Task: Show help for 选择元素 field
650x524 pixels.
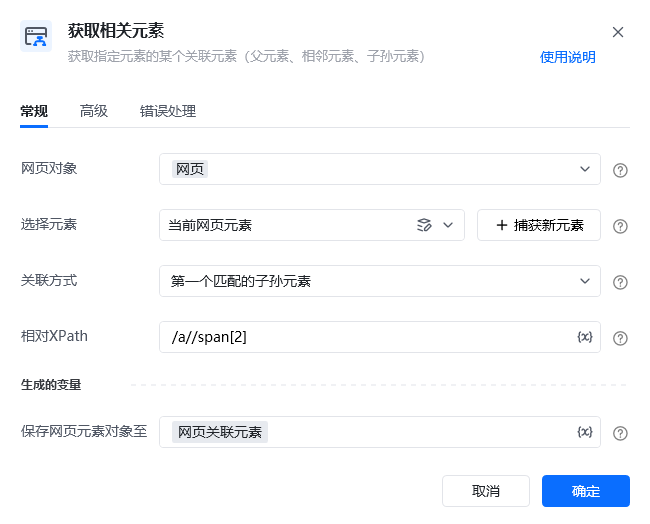Action: [620, 226]
